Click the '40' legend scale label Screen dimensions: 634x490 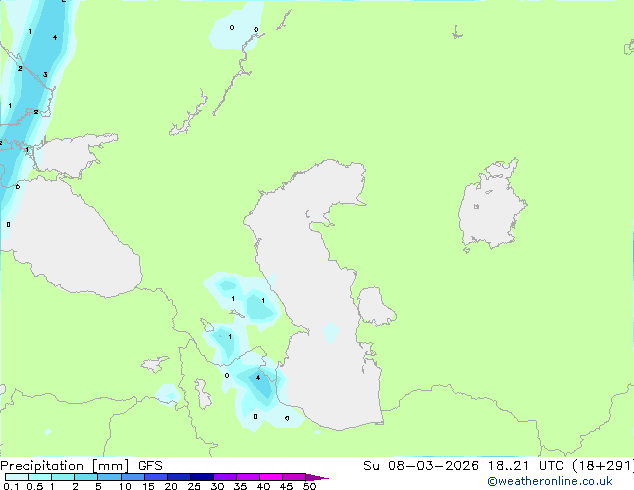(263, 486)
